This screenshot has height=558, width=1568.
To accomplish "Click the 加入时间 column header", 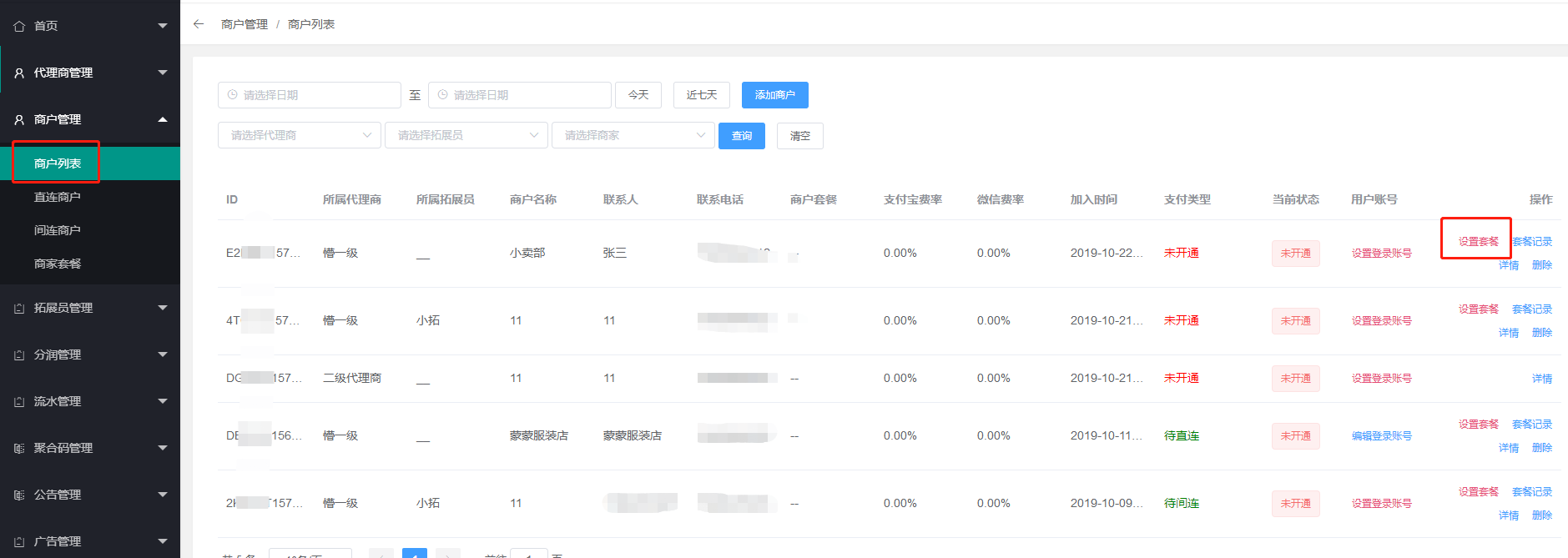I will tap(1094, 199).
